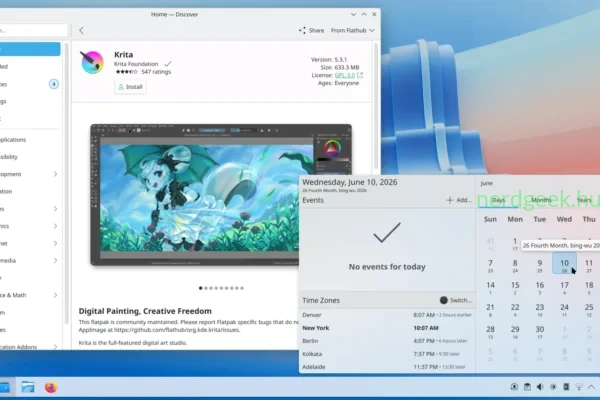Show hidden system tray icons arrow

[592, 387]
